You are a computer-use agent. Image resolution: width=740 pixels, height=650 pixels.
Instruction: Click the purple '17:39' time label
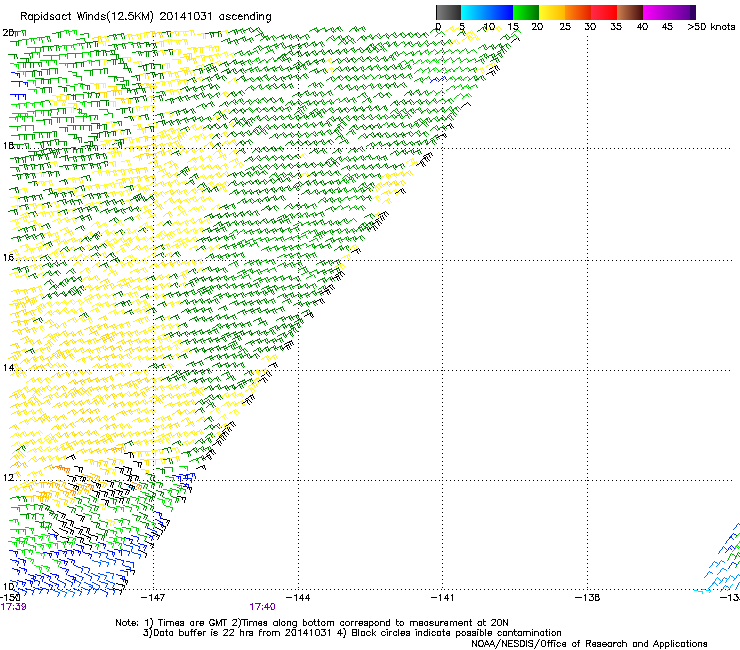click(13, 607)
